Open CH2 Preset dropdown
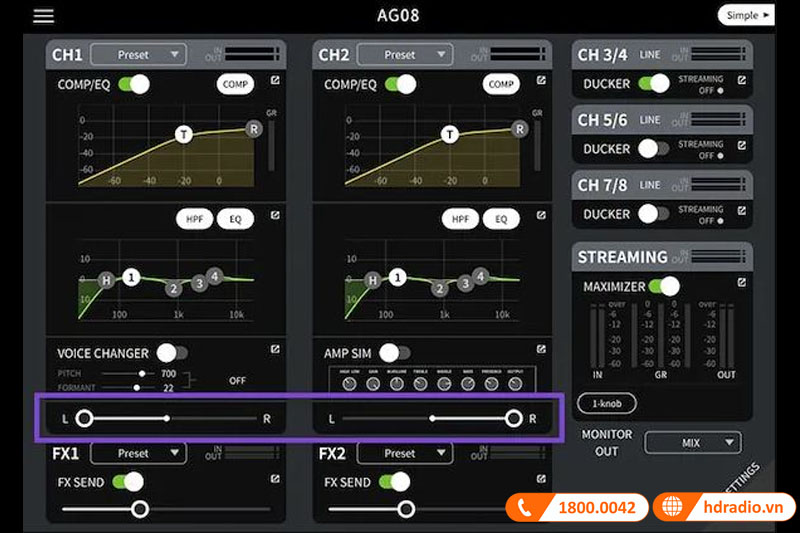The height and width of the screenshot is (533, 800). pyautogui.click(x=405, y=55)
